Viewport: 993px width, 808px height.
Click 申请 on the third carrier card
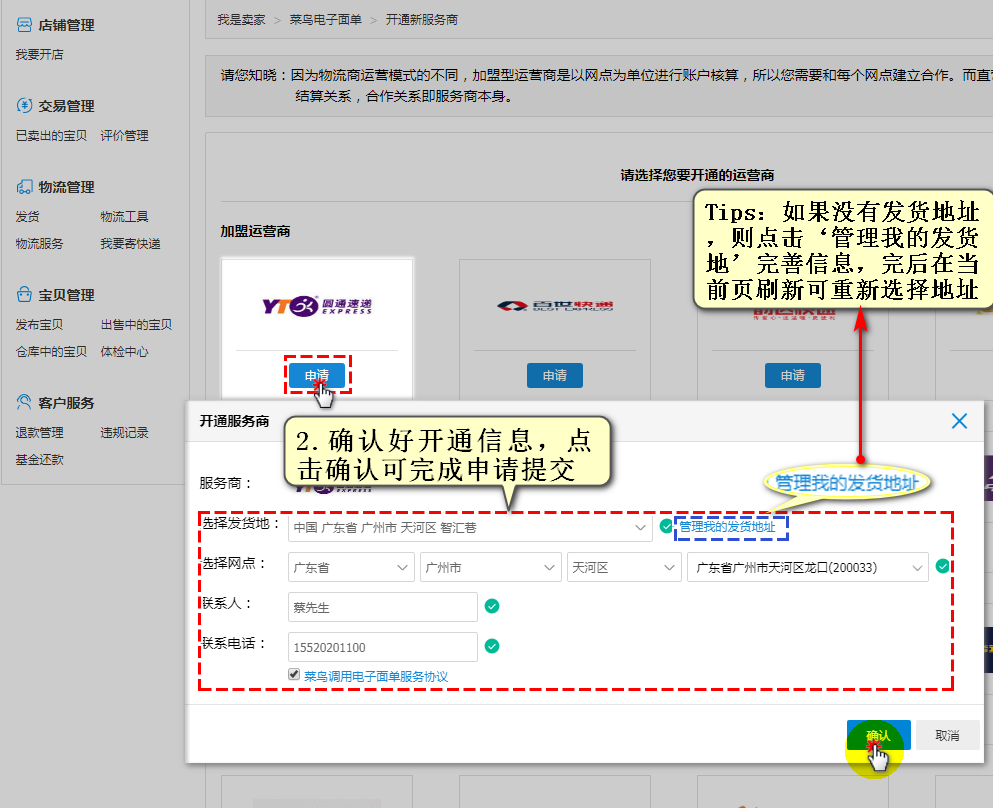tap(793, 376)
